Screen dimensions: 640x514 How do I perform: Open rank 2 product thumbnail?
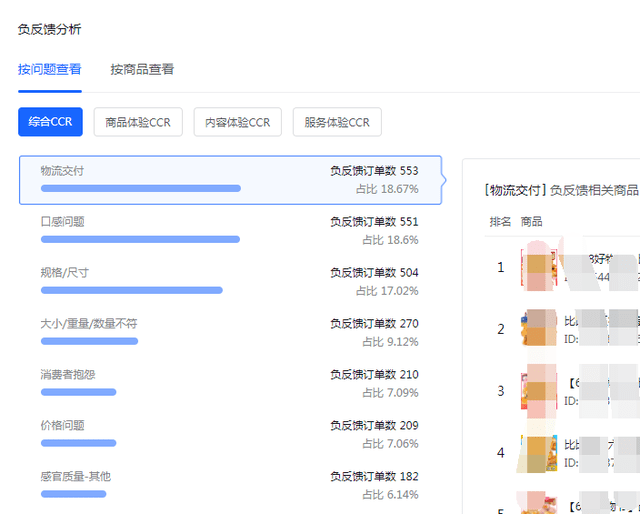pyautogui.click(x=539, y=329)
